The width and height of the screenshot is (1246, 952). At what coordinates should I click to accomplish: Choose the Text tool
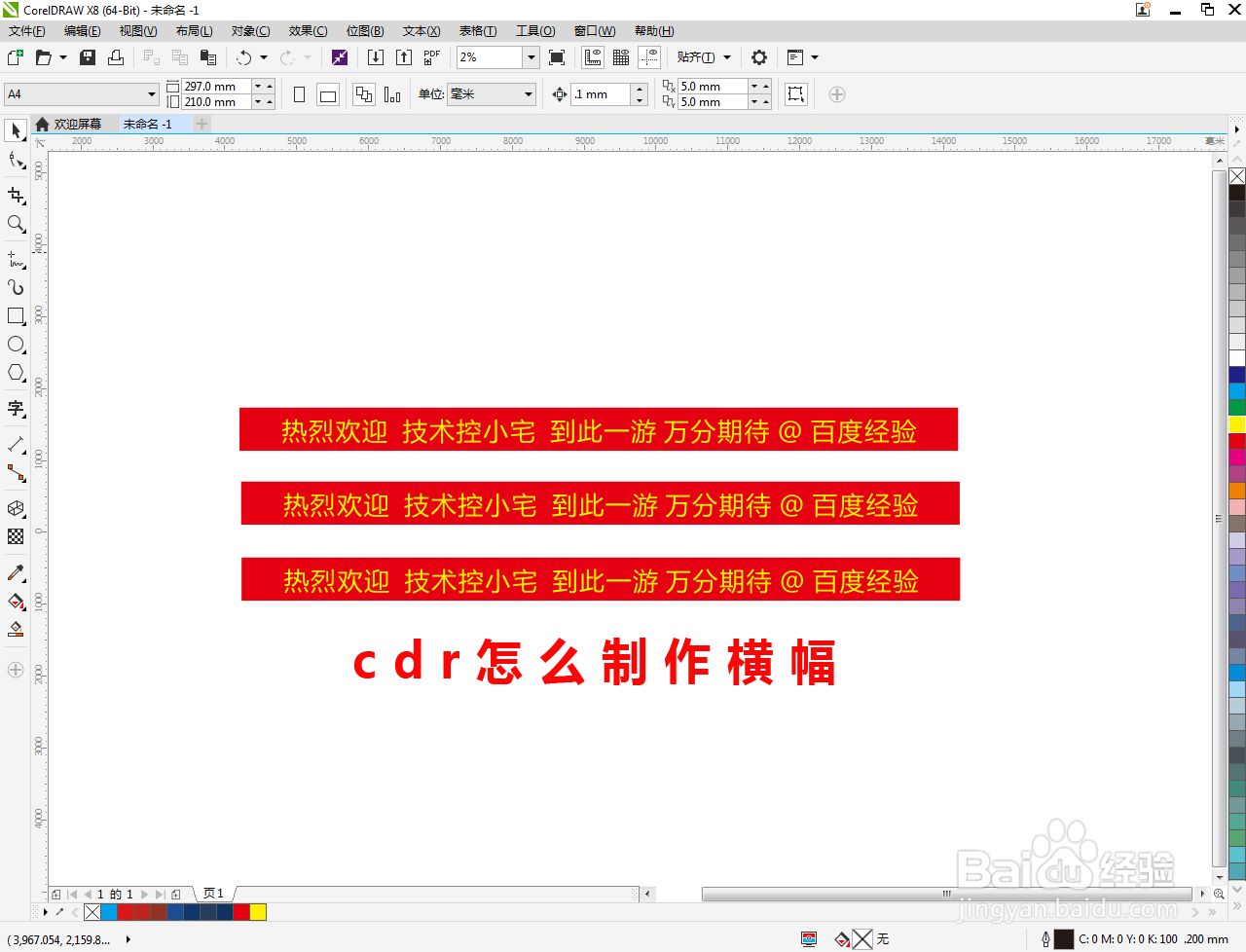tap(16, 408)
